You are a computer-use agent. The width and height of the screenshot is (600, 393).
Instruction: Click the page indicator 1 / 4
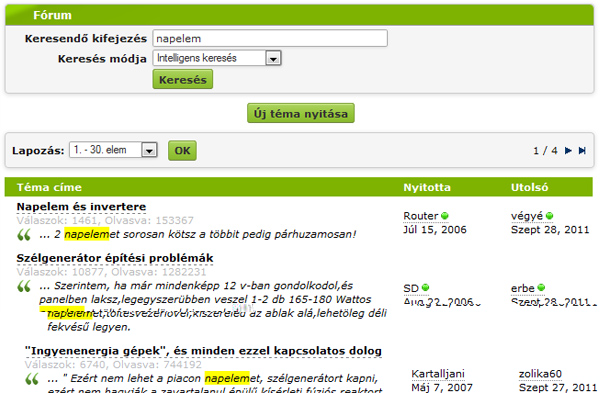[x=545, y=151]
